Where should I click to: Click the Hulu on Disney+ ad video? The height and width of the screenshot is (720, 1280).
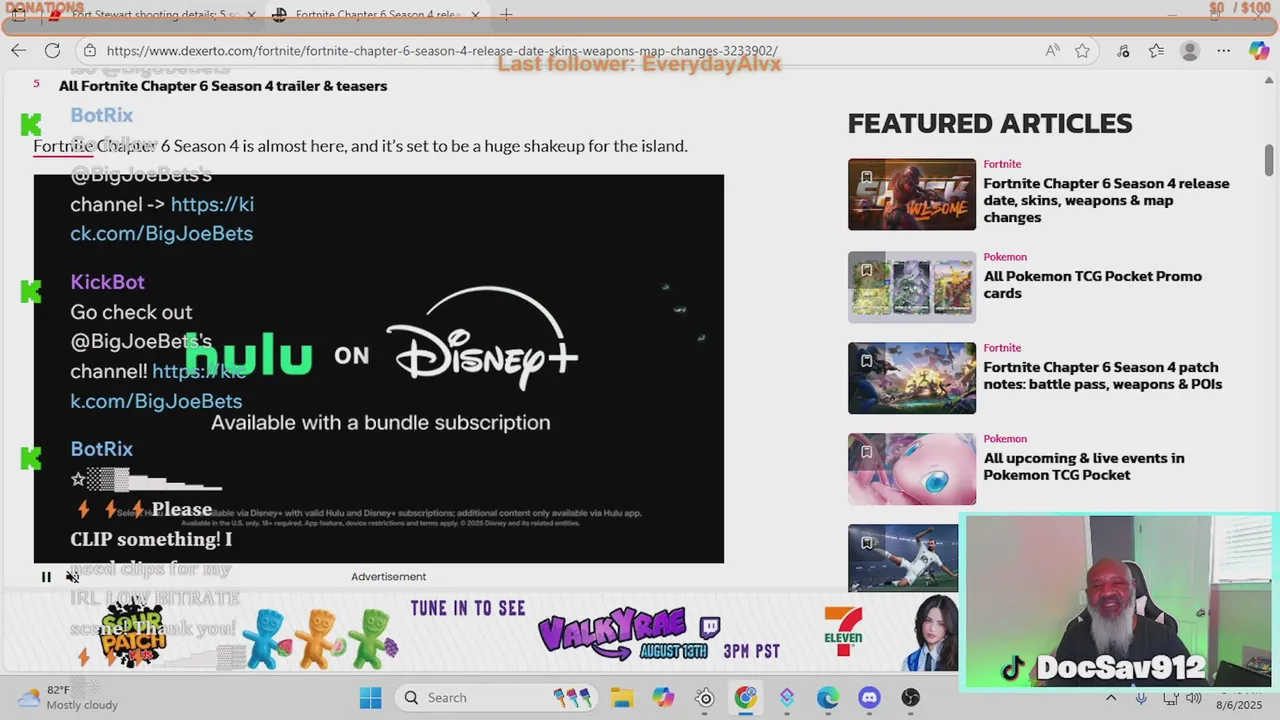tap(379, 369)
